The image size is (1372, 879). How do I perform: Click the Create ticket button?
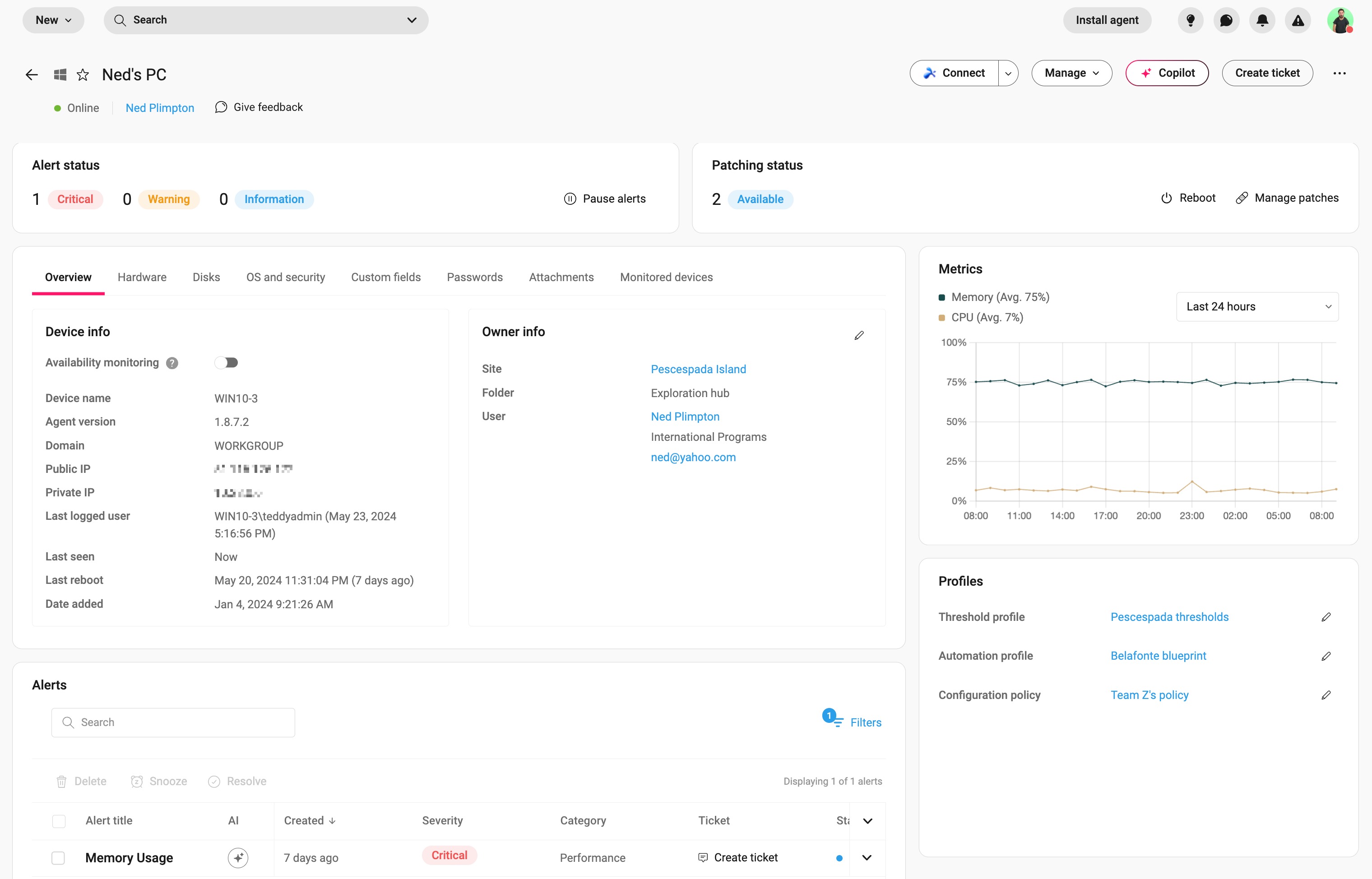pos(1267,73)
